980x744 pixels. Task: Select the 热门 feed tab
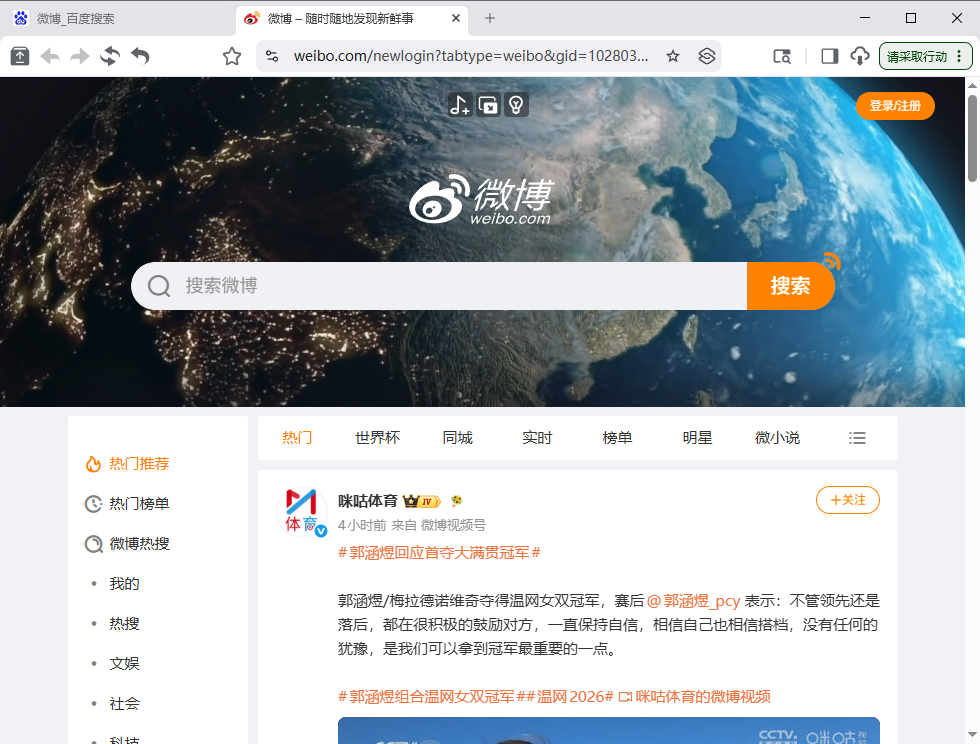point(297,438)
